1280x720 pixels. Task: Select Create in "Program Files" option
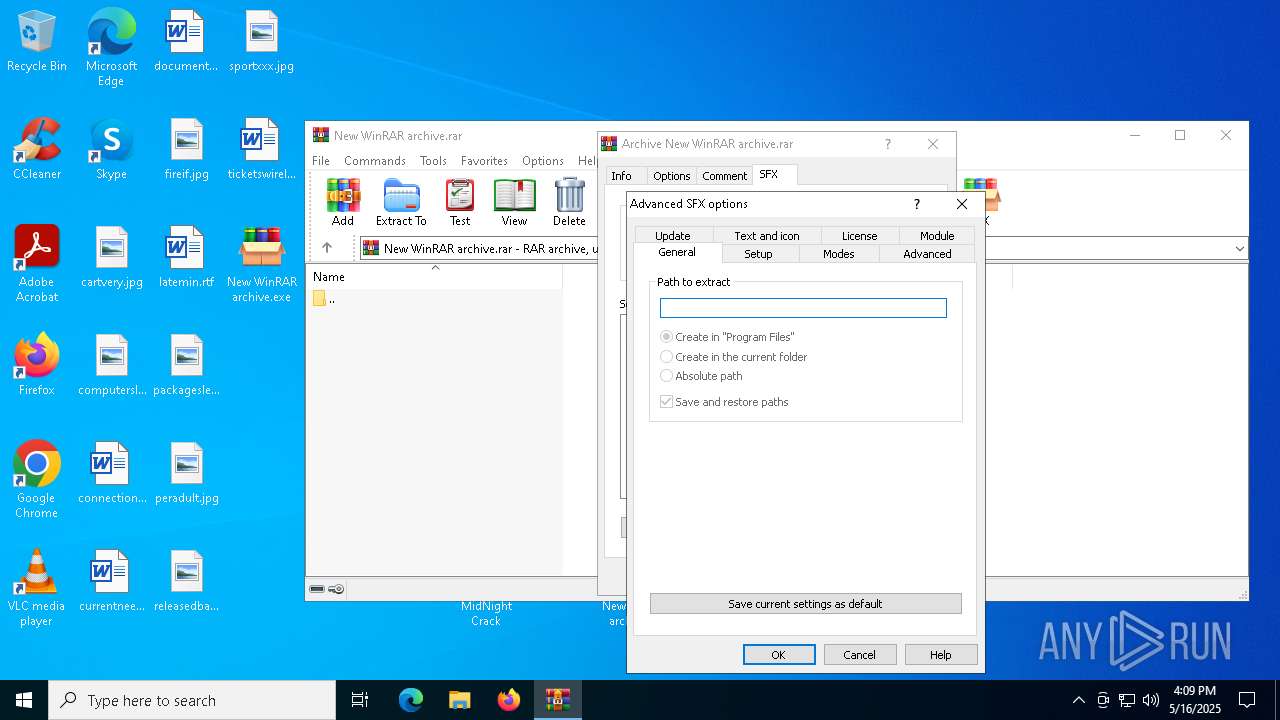pos(727,337)
